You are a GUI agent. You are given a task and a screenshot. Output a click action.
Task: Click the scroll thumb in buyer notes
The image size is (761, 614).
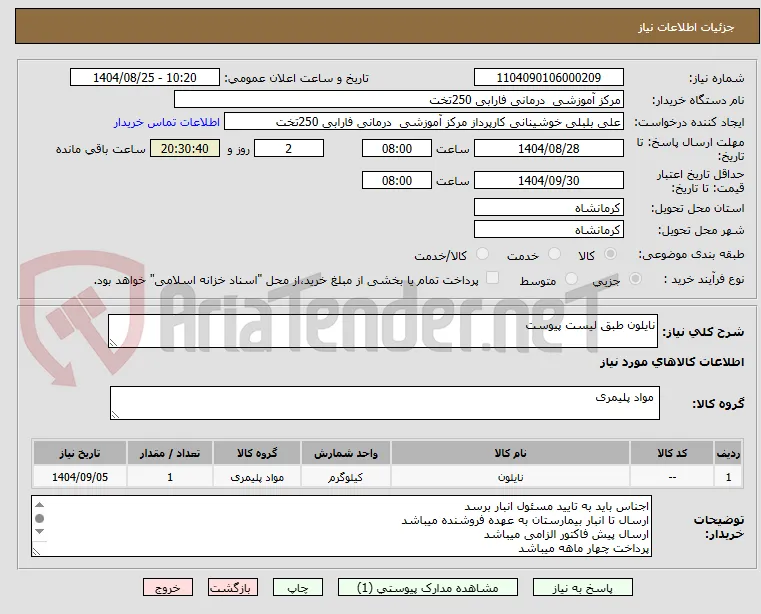point(40,518)
